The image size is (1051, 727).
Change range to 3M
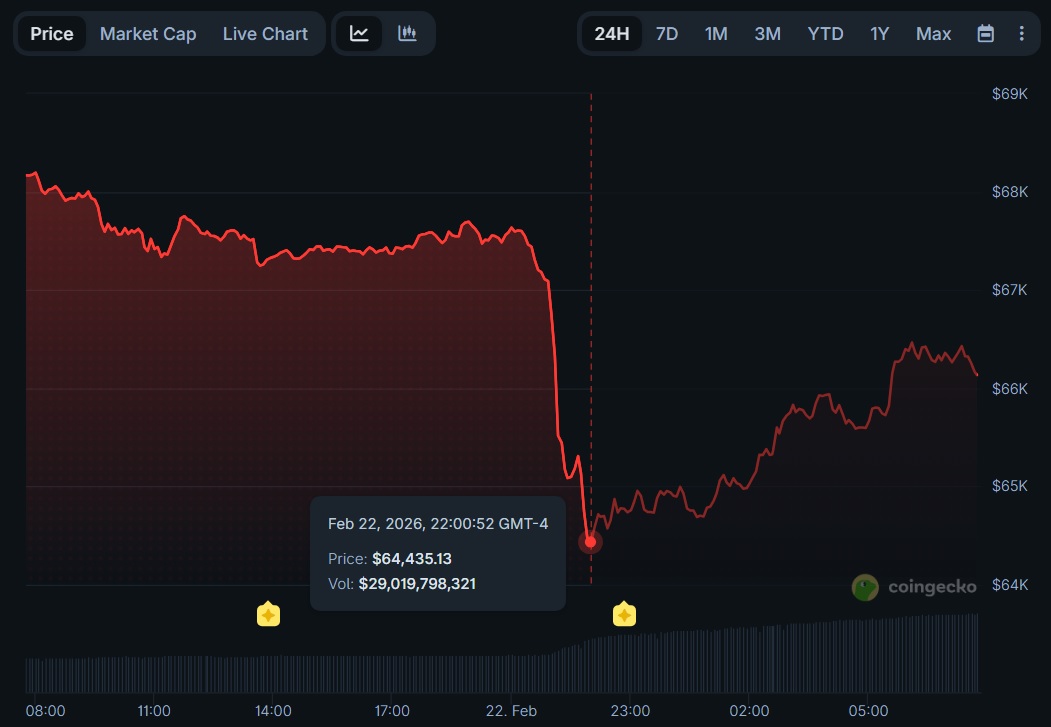[767, 33]
